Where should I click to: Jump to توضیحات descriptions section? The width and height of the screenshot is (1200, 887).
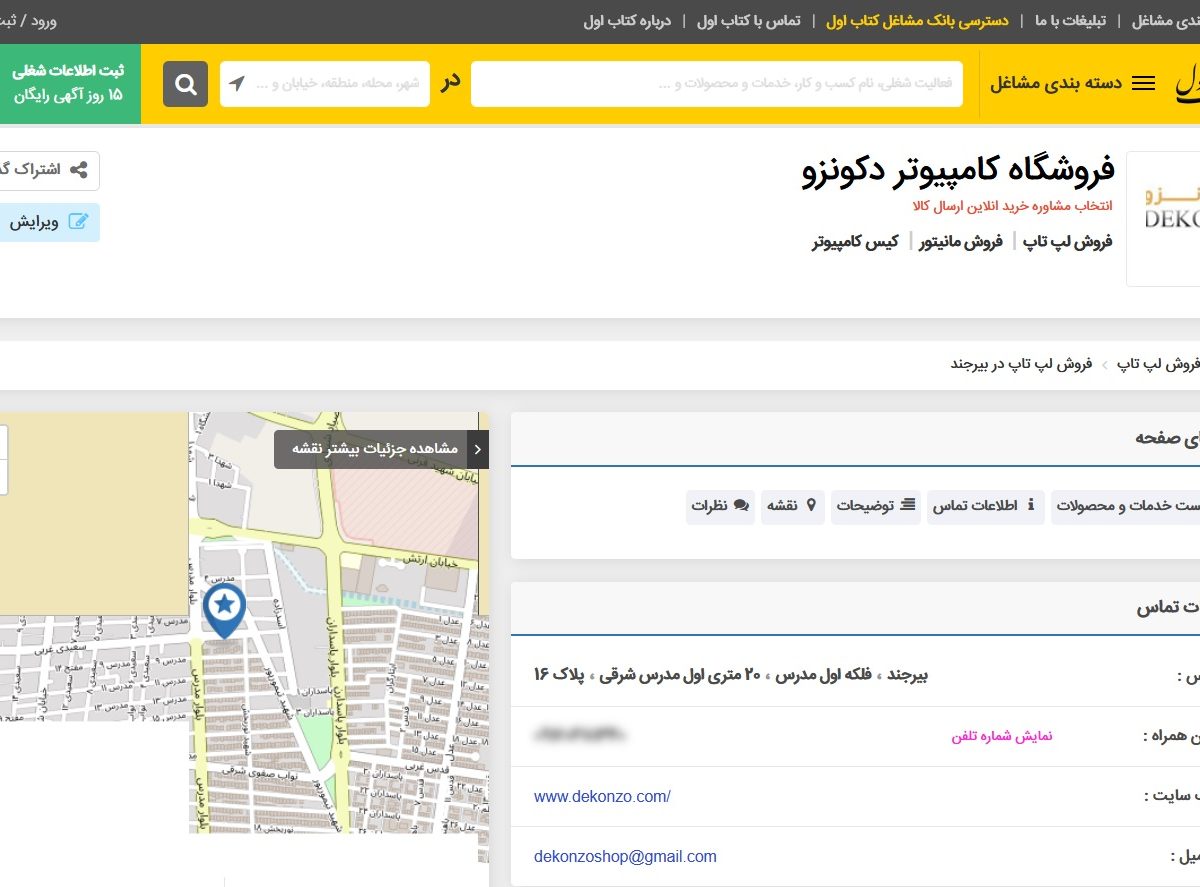[876, 506]
